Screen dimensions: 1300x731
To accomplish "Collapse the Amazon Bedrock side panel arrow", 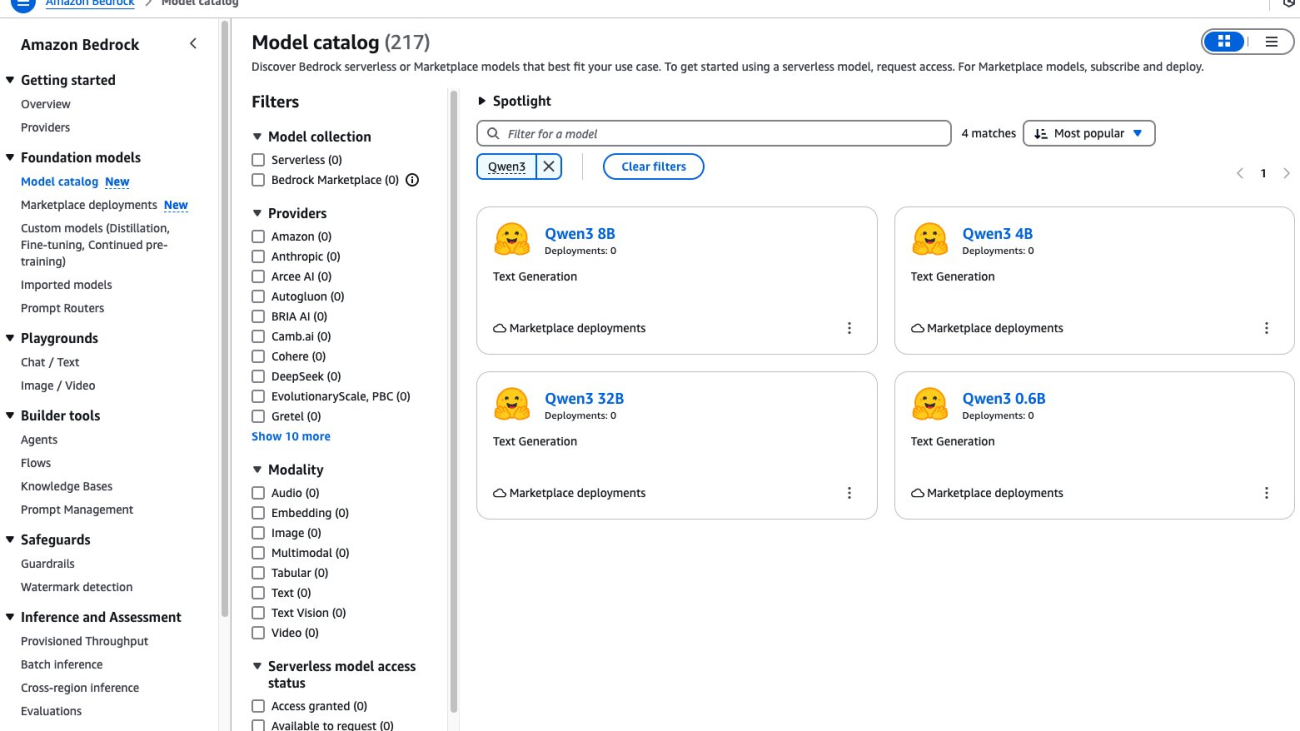I will (x=193, y=44).
